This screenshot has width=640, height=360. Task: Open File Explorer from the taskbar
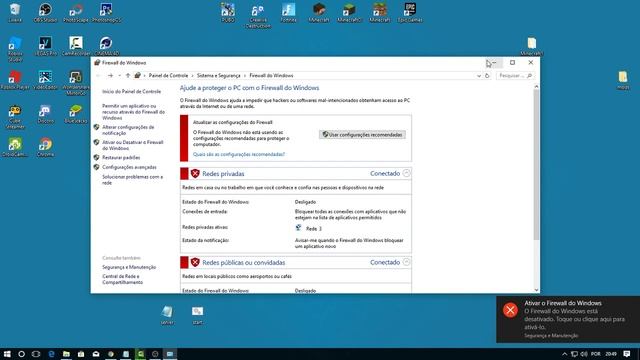[x=66, y=354]
